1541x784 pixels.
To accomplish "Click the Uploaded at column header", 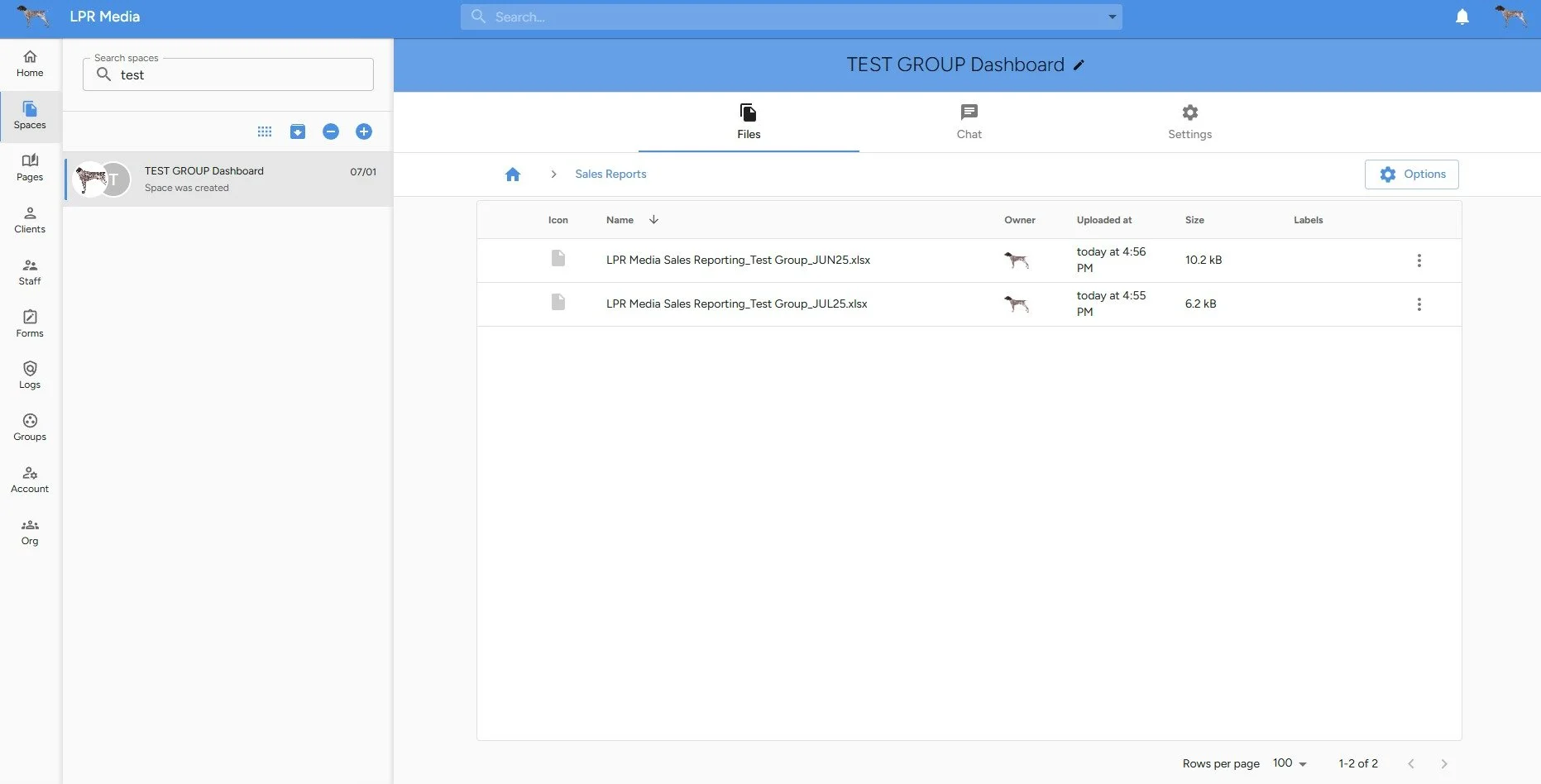I will tap(1104, 220).
